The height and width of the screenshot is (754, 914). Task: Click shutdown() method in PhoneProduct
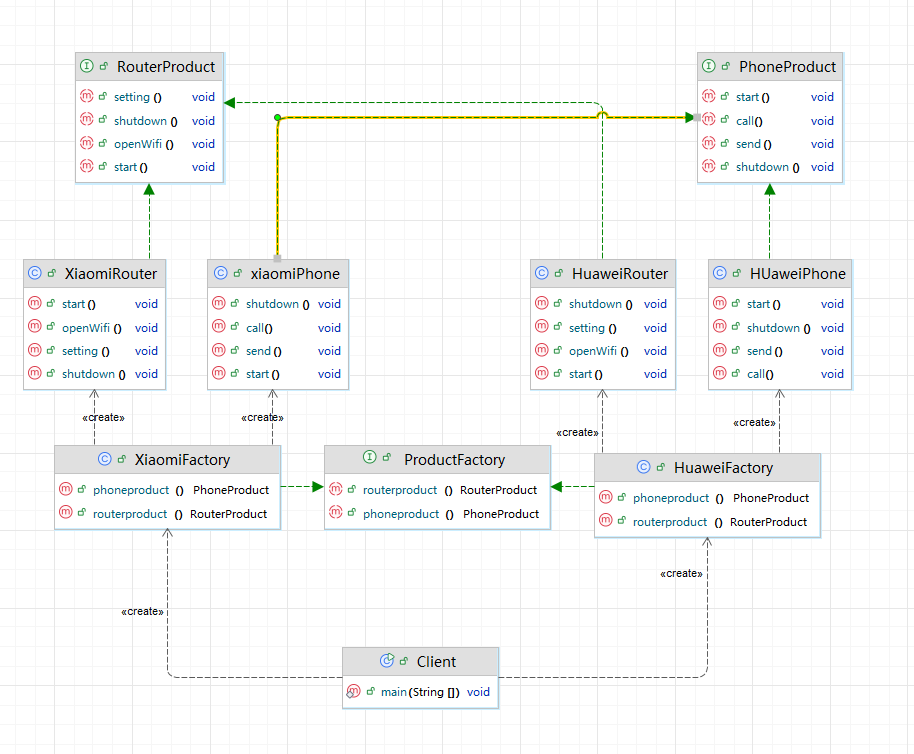pyautogui.click(x=770, y=167)
